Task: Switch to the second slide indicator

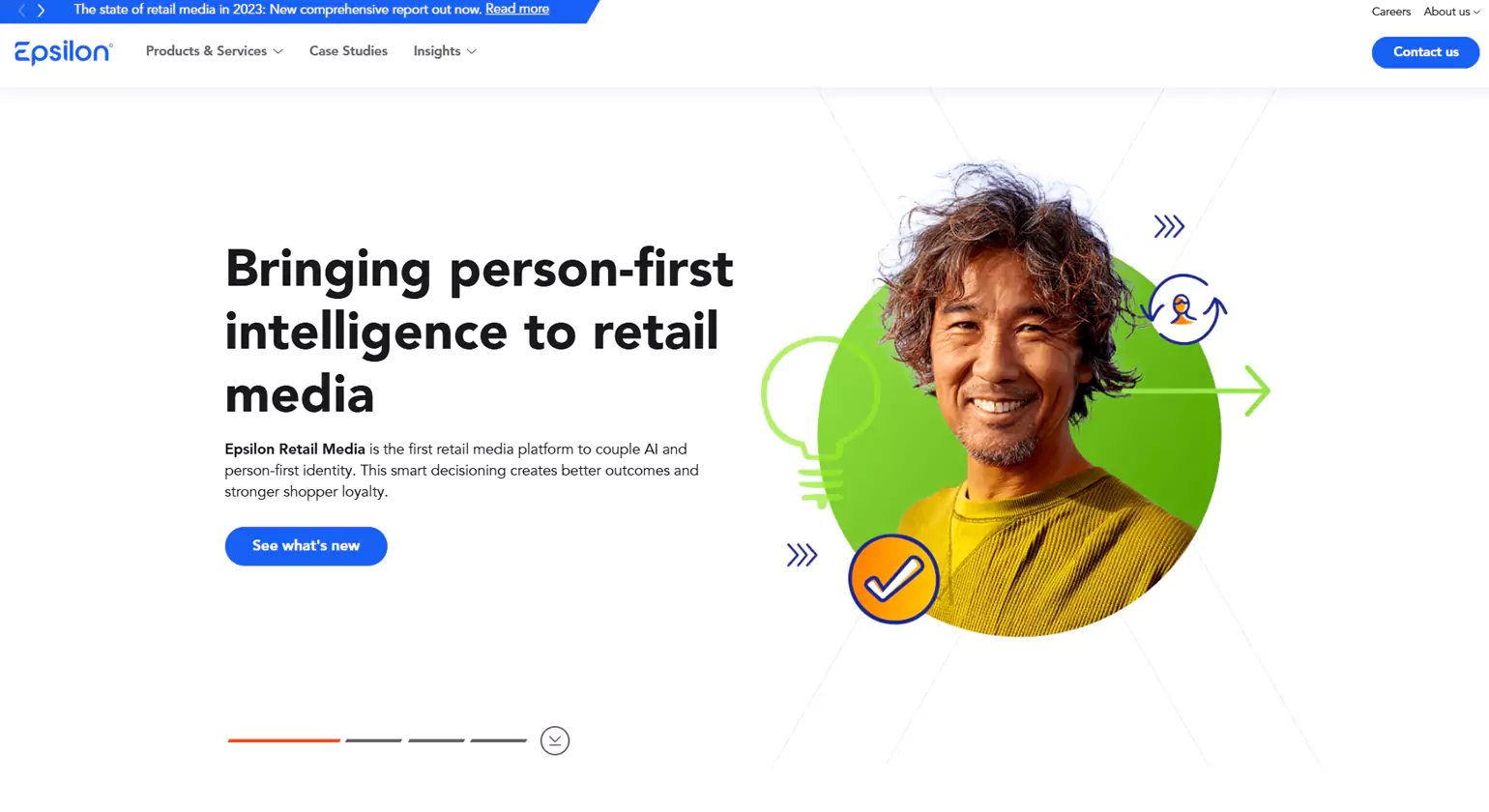Action: click(x=373, y=740)
